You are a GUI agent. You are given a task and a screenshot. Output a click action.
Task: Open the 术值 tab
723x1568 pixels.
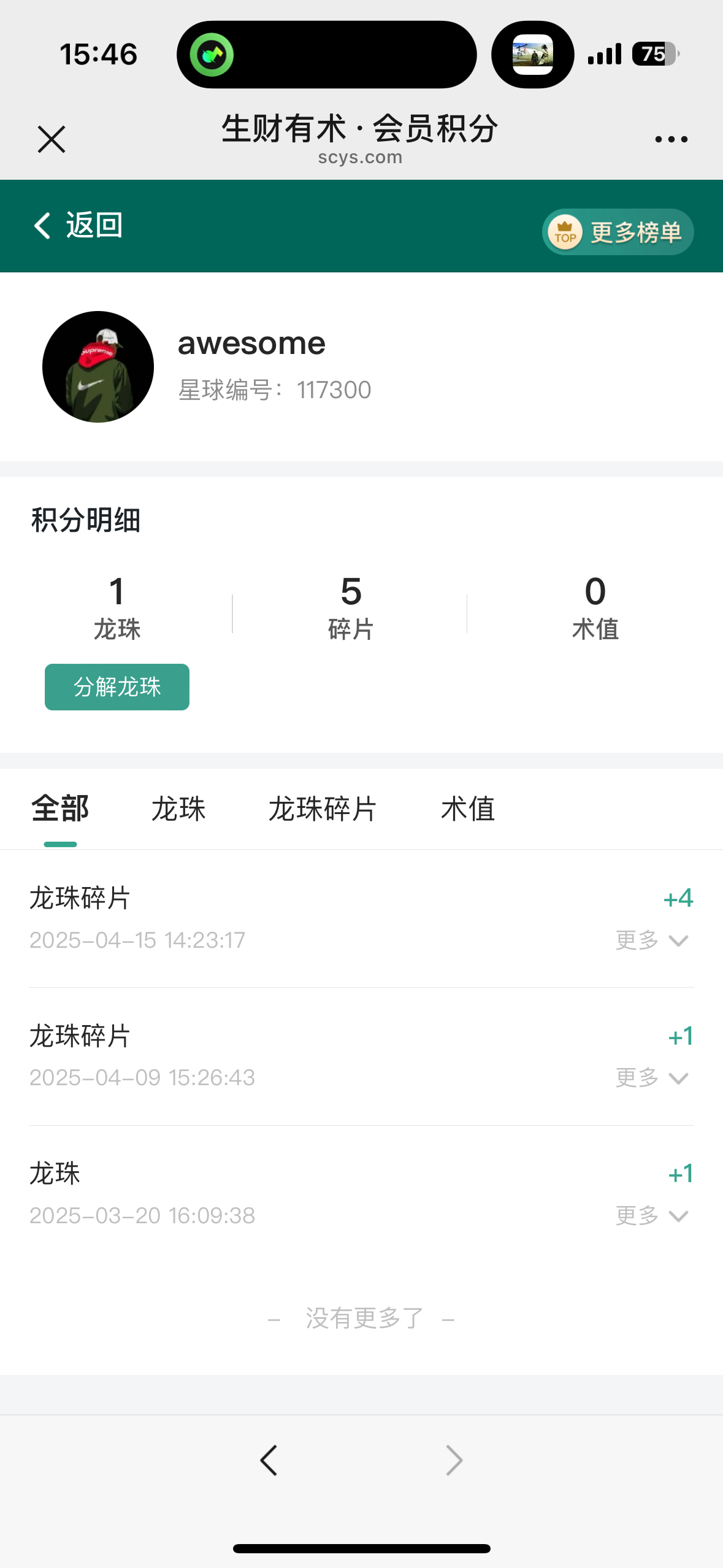468,809
